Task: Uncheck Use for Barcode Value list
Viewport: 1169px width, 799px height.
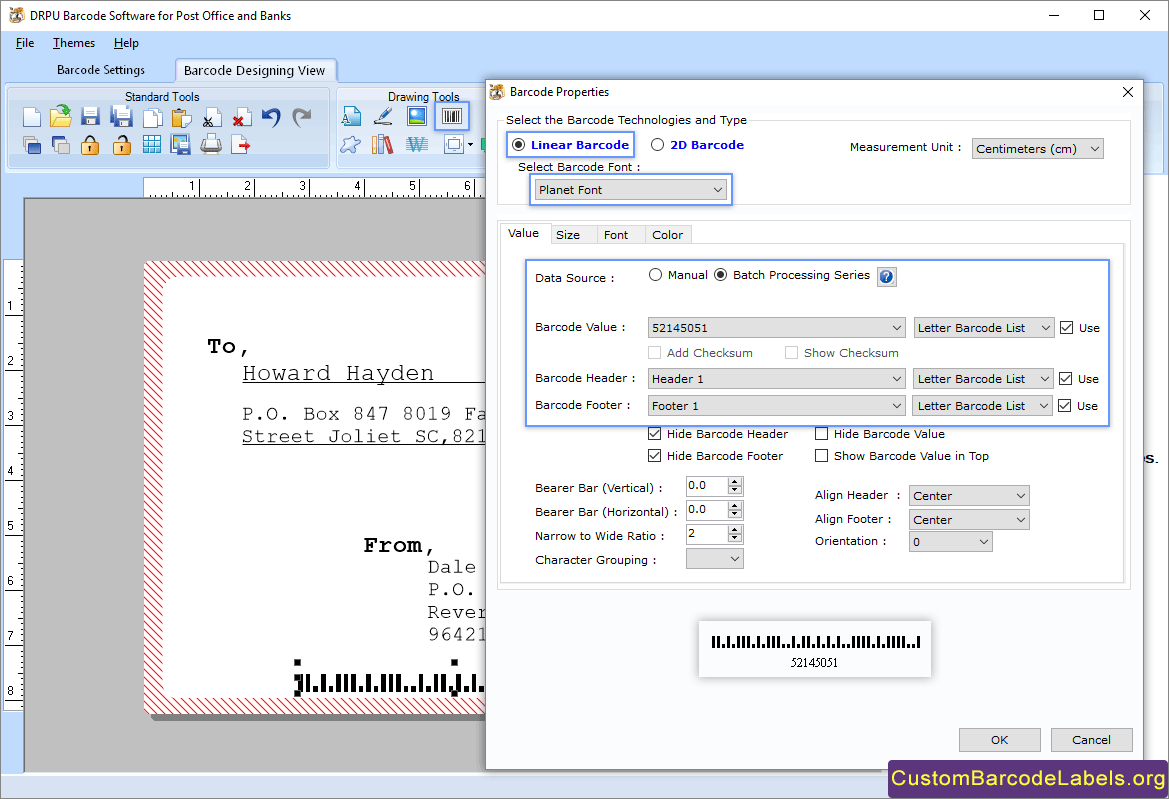Action: coord(1067,328)
